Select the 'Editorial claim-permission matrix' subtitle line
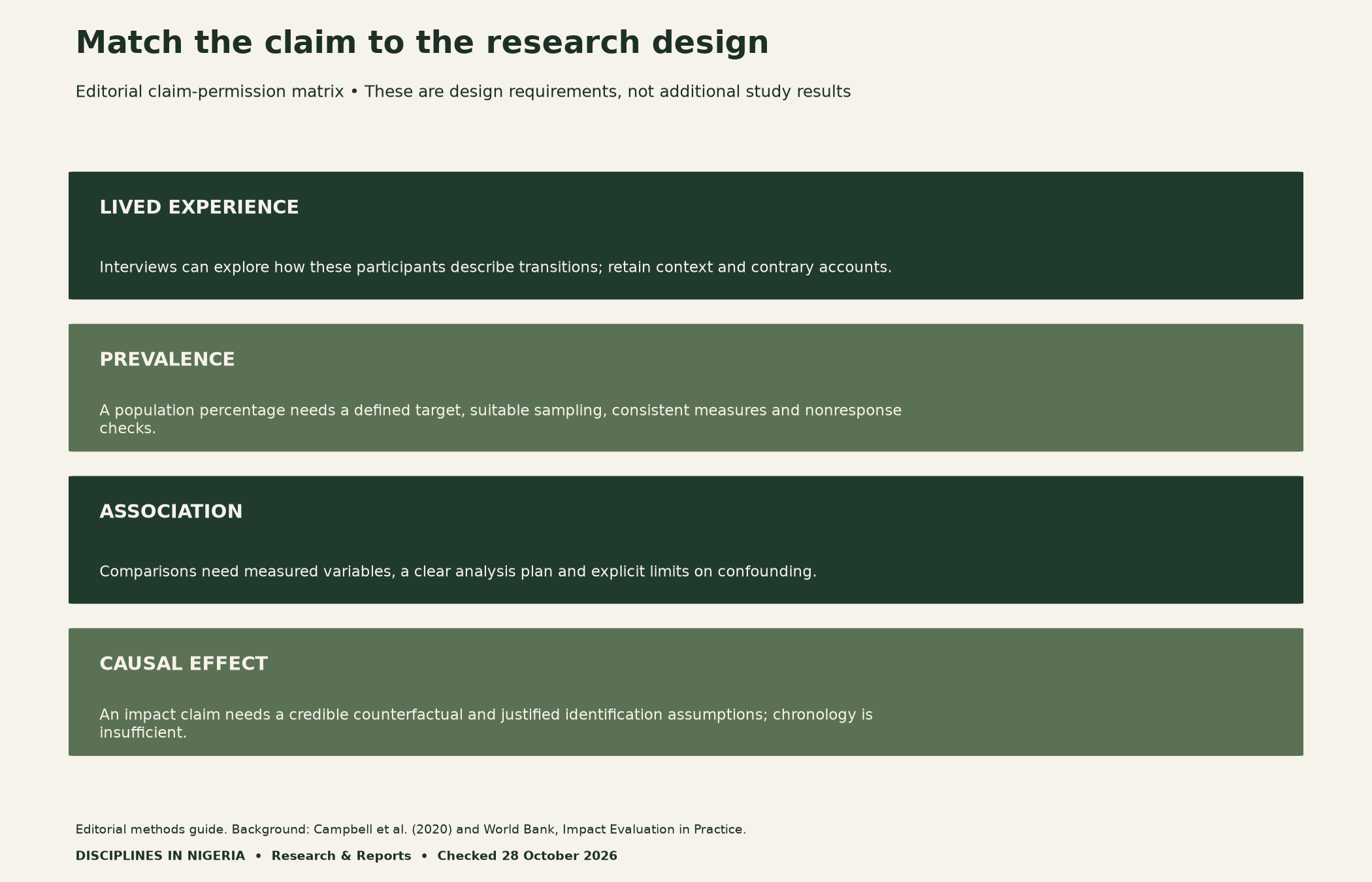The height and width of the screenshot is (882, 1372). point(463,91)
